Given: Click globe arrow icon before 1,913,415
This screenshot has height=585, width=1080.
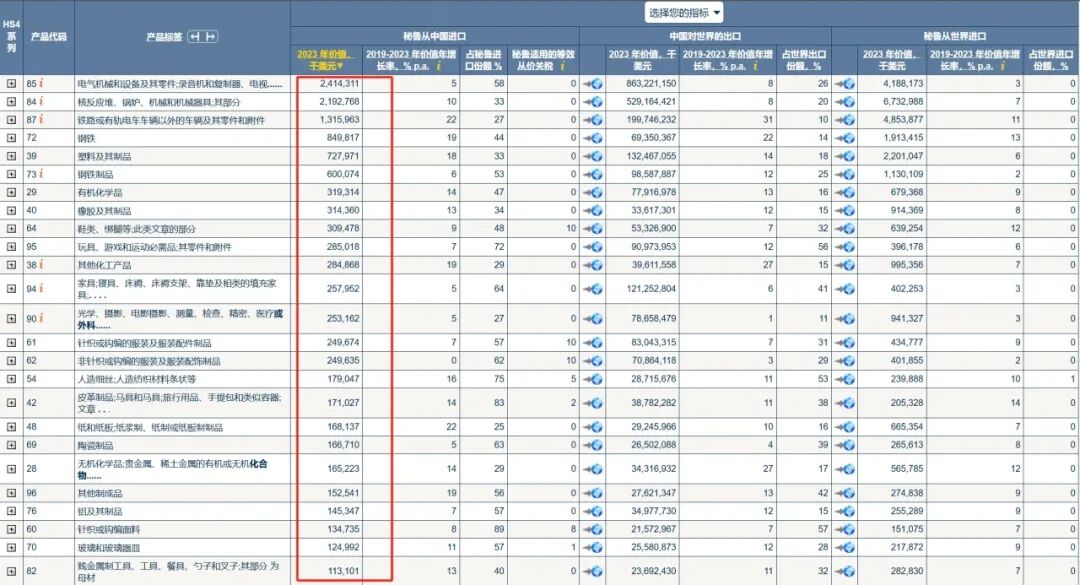Looking at the screenshot, I should pyautogui.click(x=844, y=138).
